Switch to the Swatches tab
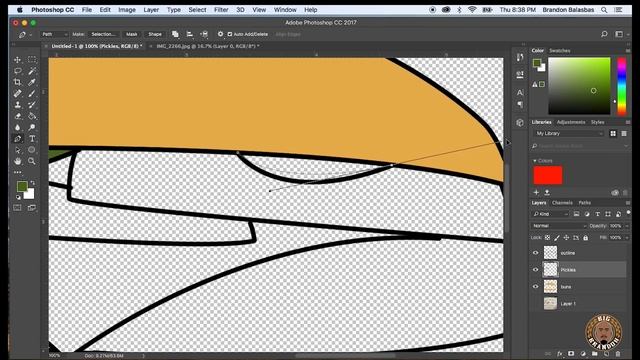 point(559,51)
